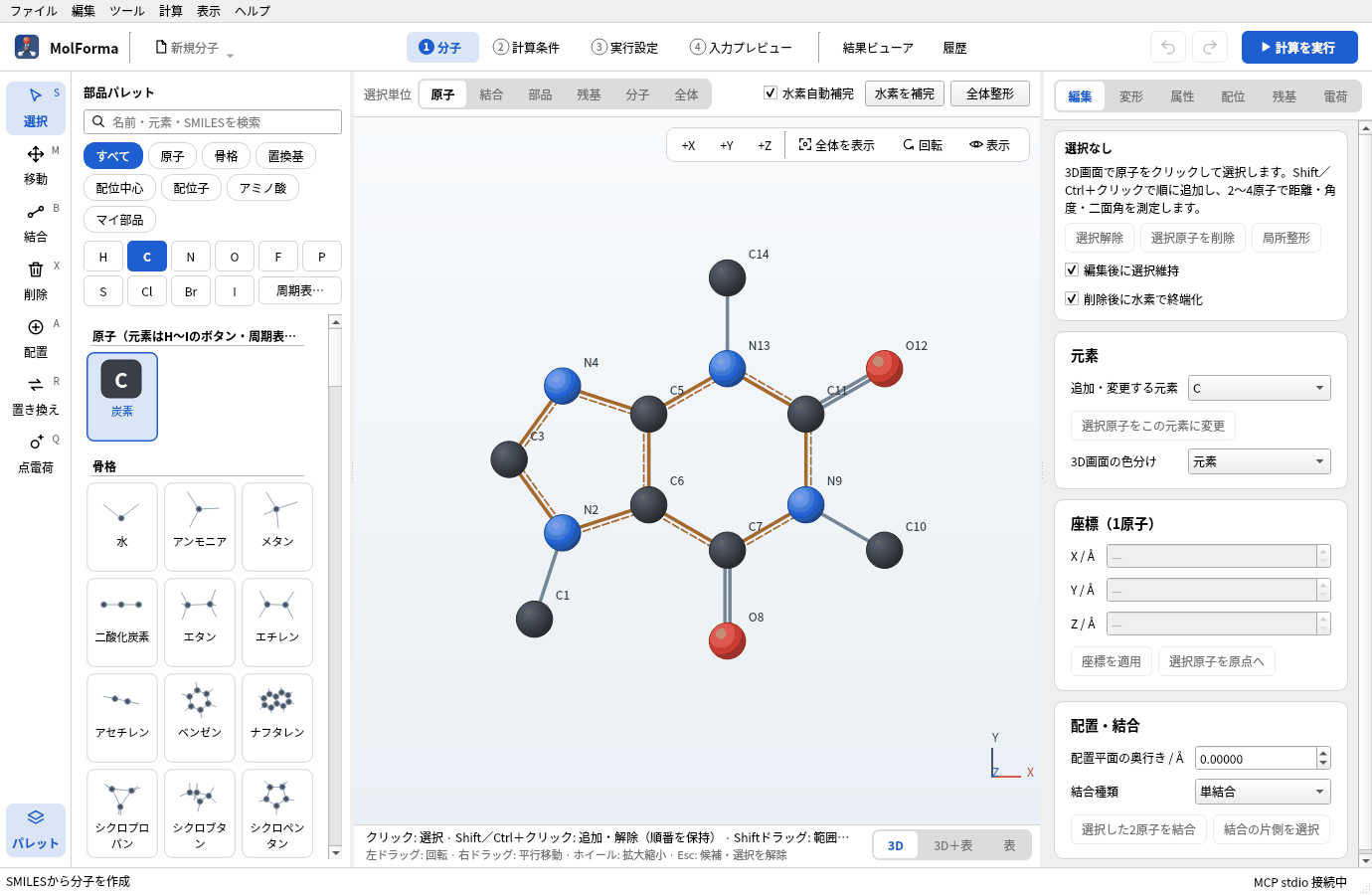This screenshot has height=895, width=1372.
Task: Activate the 移動 move tool
Action: click(36, 165)
